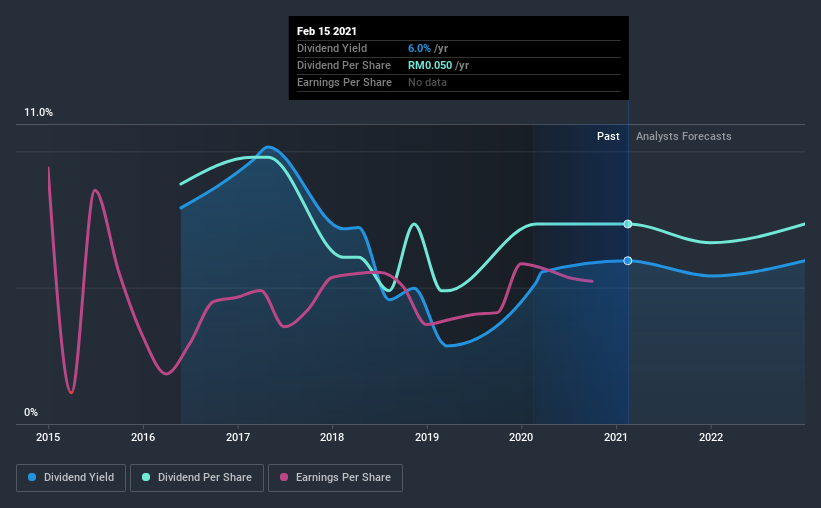Click the No data earnings value

[427, 82]
